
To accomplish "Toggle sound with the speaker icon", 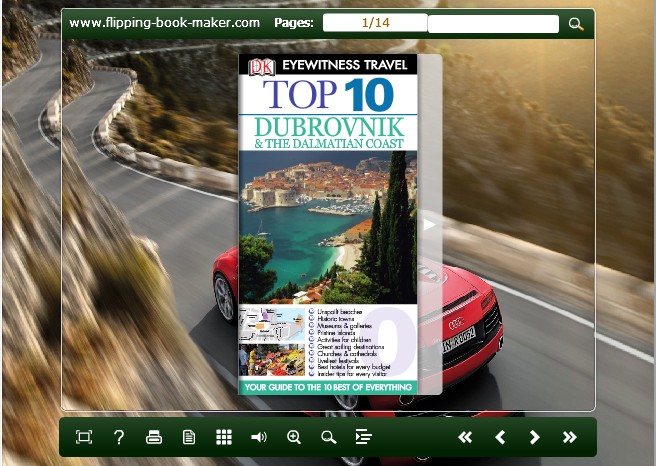I will [x=259, y=437].
